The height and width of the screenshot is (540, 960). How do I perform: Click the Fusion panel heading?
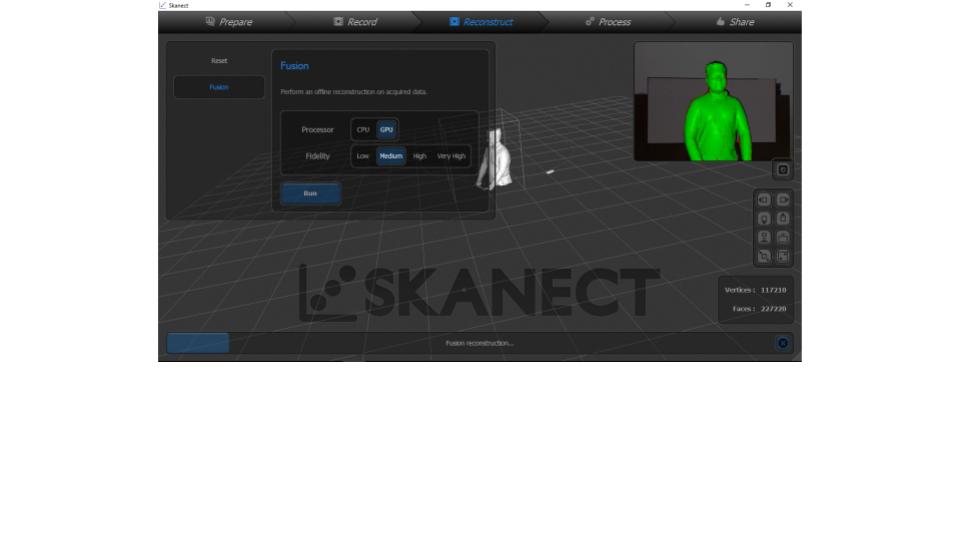[x=294, y=66]
